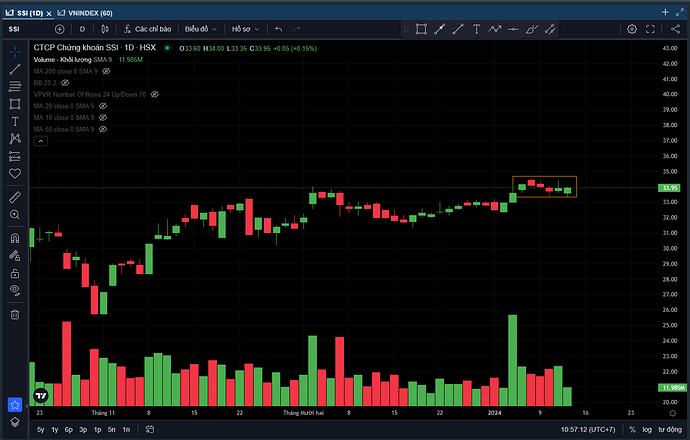Show the VPVR indicator eye toggle
Viewport: 690px width, 440px height.
155,94
